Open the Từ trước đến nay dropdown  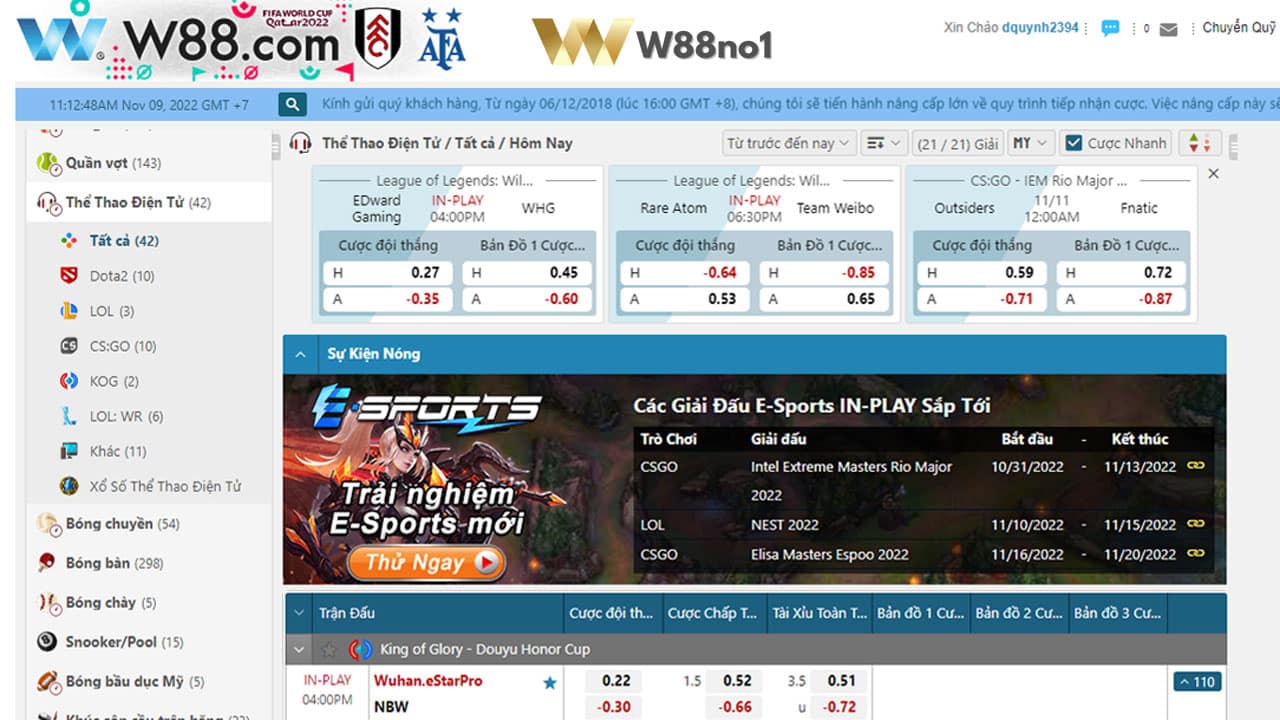pyautogui.click(x=789, y=143)
